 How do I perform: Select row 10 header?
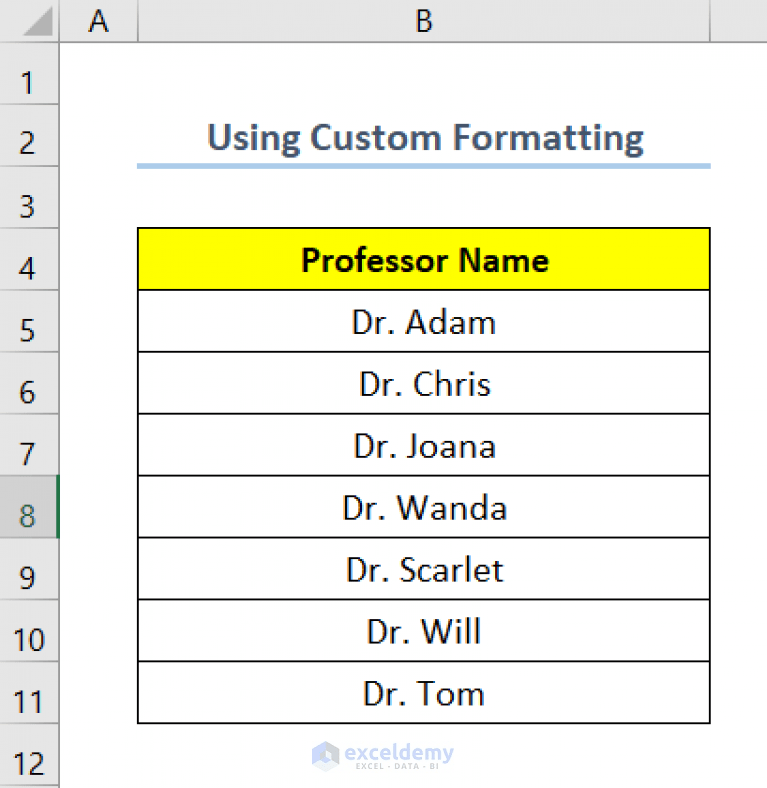[x=29, y=630]
